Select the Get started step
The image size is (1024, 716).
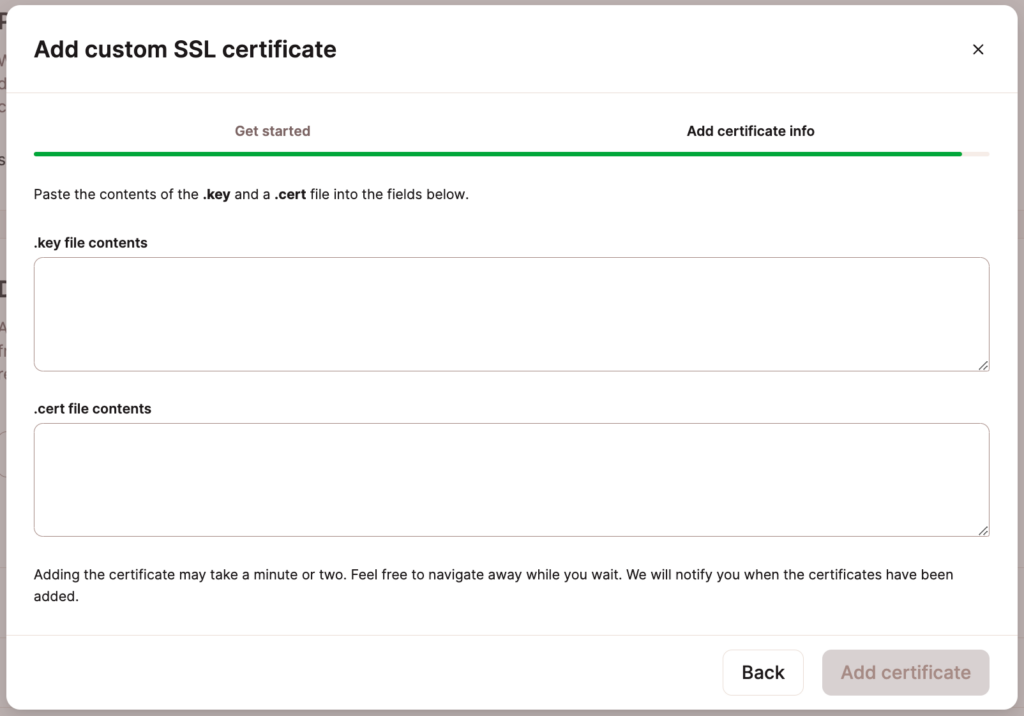[x=272, y=130]
